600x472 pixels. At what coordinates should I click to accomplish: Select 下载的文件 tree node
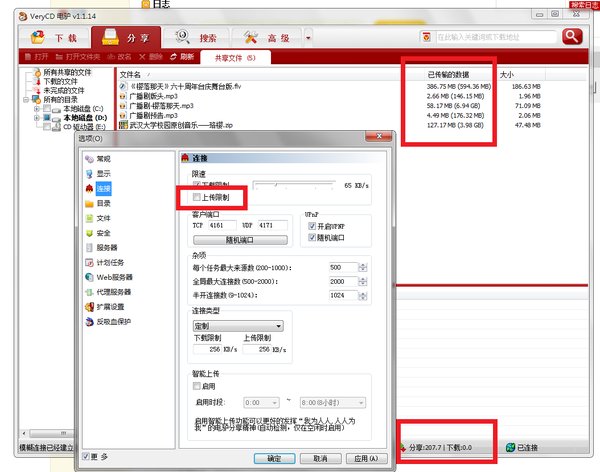click(60, 82)
